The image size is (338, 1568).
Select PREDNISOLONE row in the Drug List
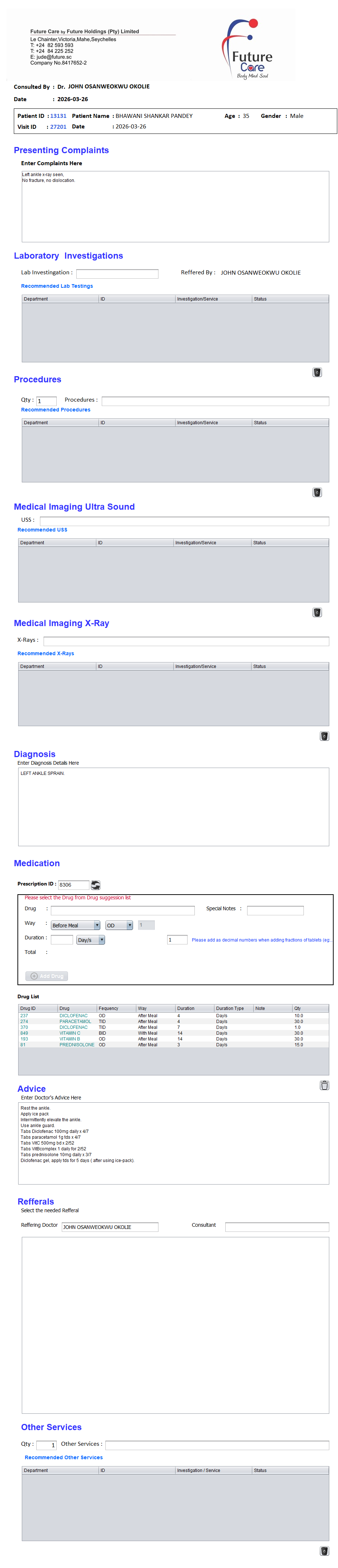click(77, 1045)
